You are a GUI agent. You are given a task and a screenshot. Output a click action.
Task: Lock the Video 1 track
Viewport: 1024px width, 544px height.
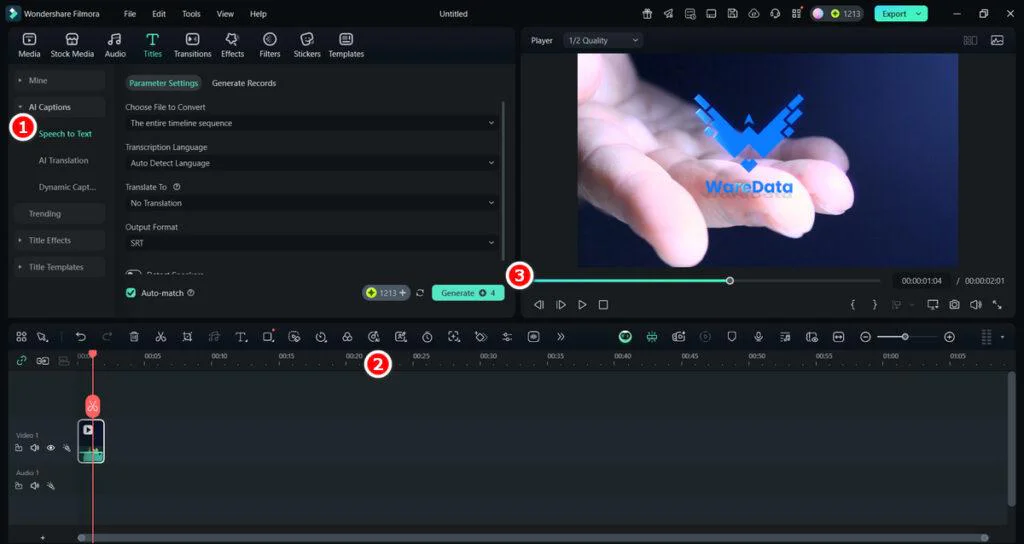(x=19, y=448)
